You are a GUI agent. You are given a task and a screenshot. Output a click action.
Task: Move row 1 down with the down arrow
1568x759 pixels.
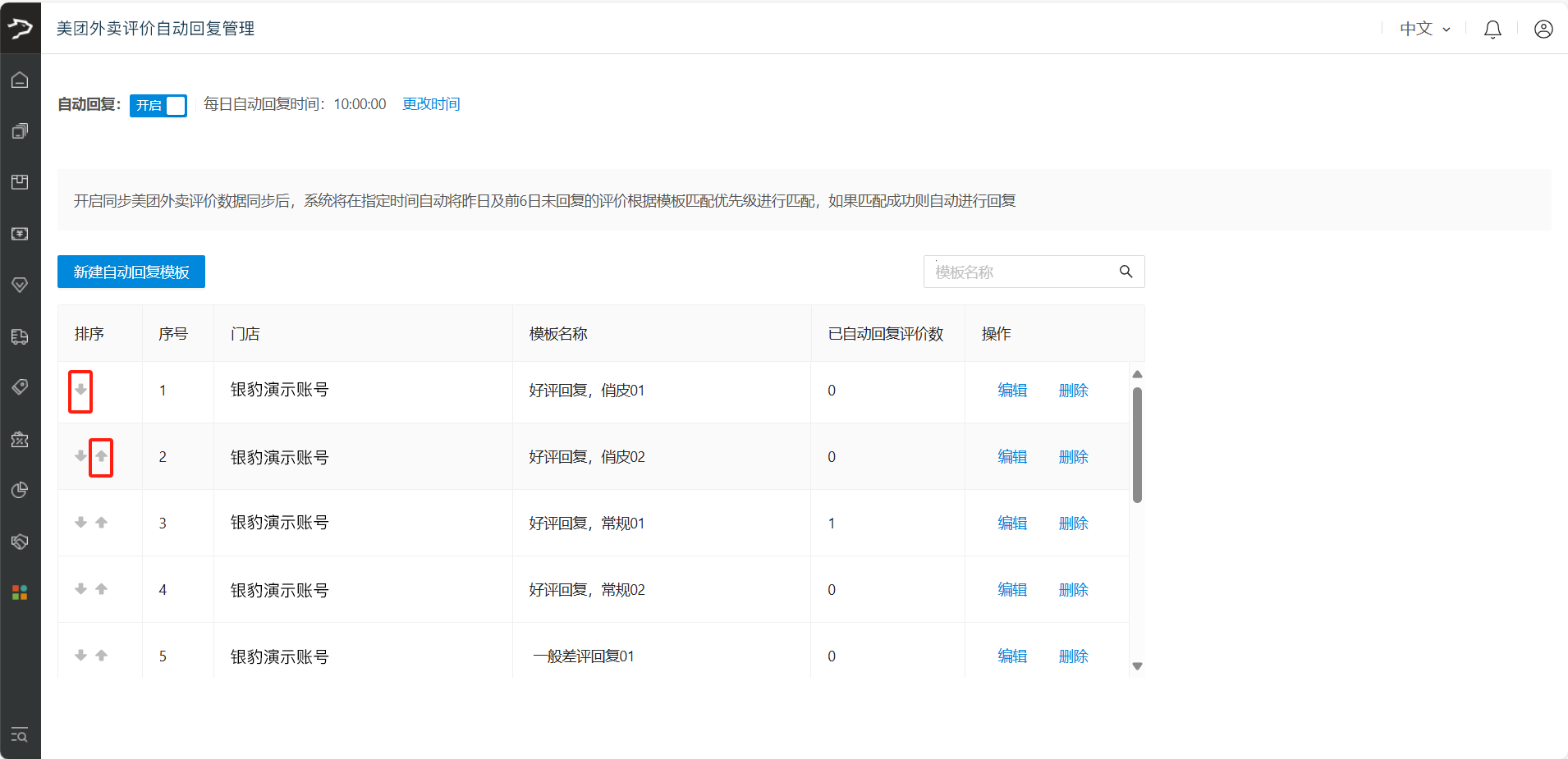[80, 390]
